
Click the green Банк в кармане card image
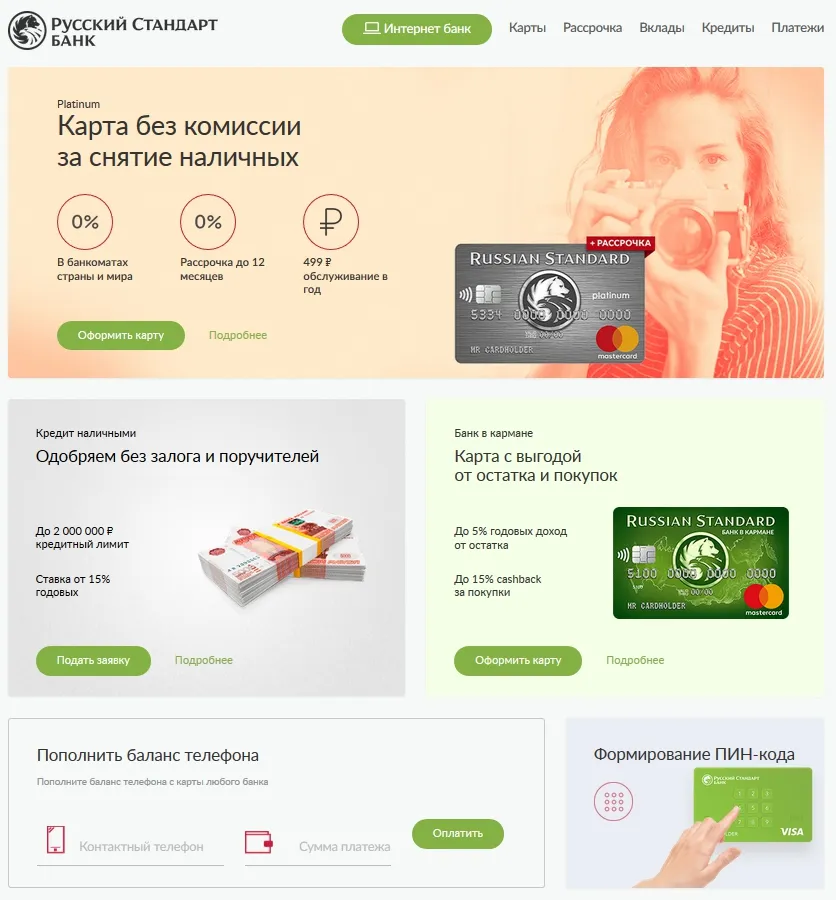(700, 563)
